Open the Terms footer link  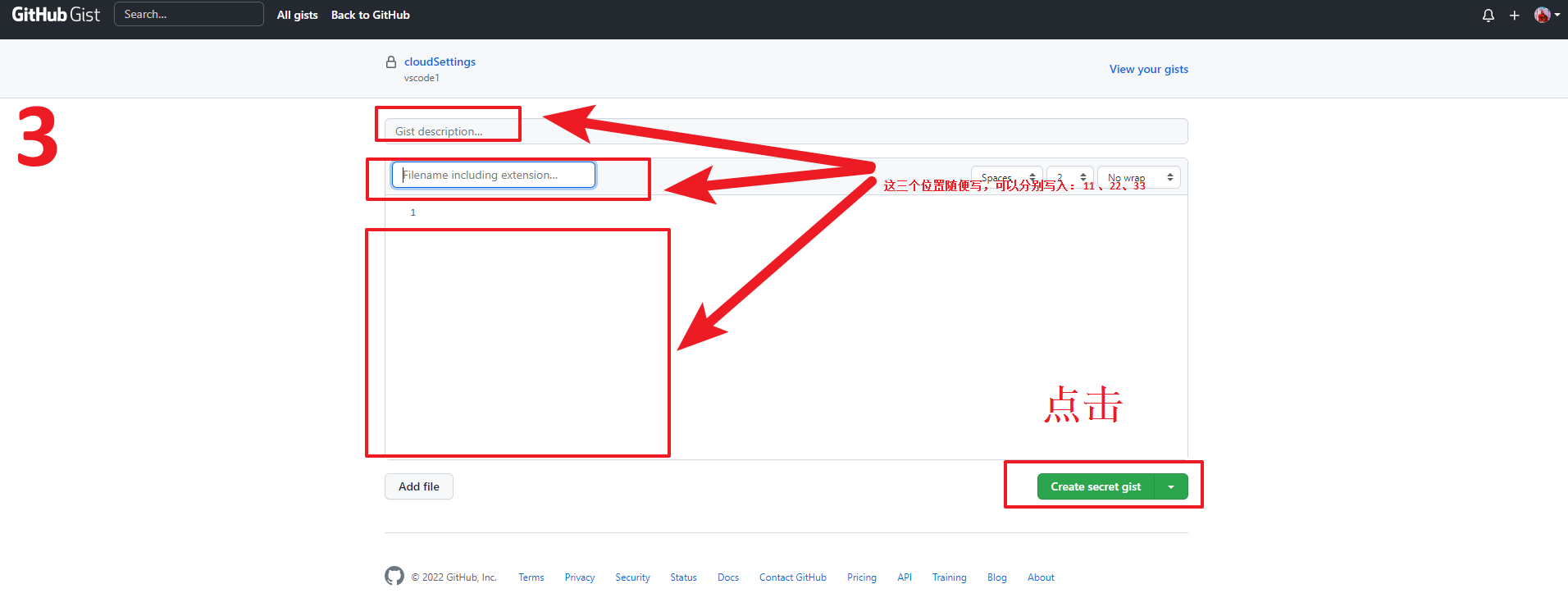point(531,577)
